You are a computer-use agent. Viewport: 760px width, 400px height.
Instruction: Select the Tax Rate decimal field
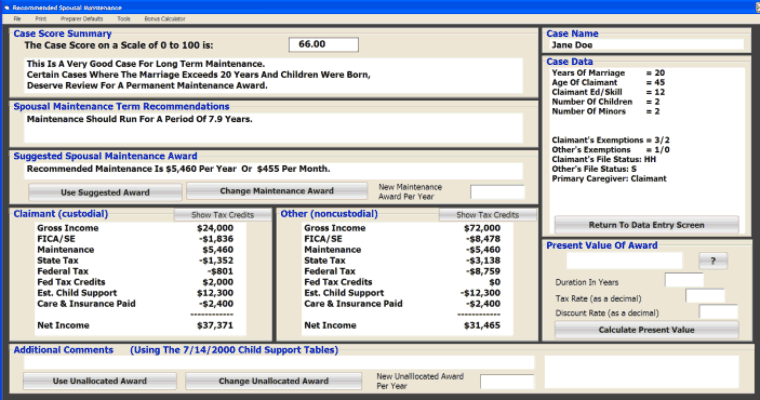[x=705, y=296]
